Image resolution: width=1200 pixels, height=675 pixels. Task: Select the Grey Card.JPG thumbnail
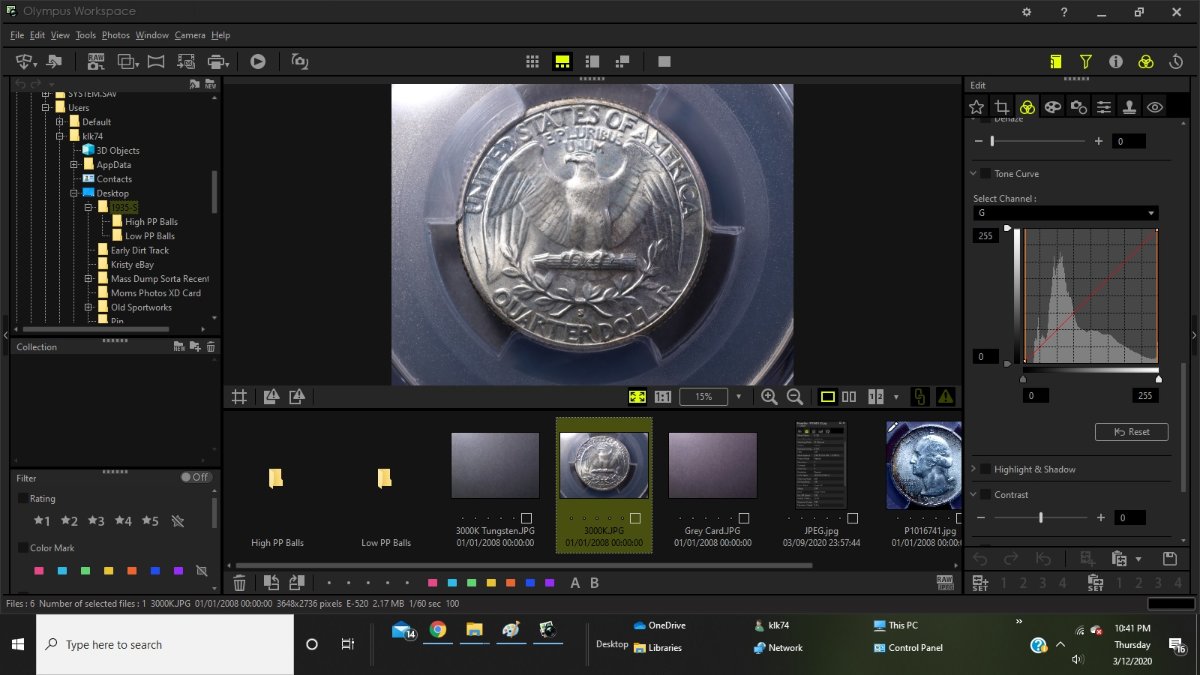click(x=713, y=465)
